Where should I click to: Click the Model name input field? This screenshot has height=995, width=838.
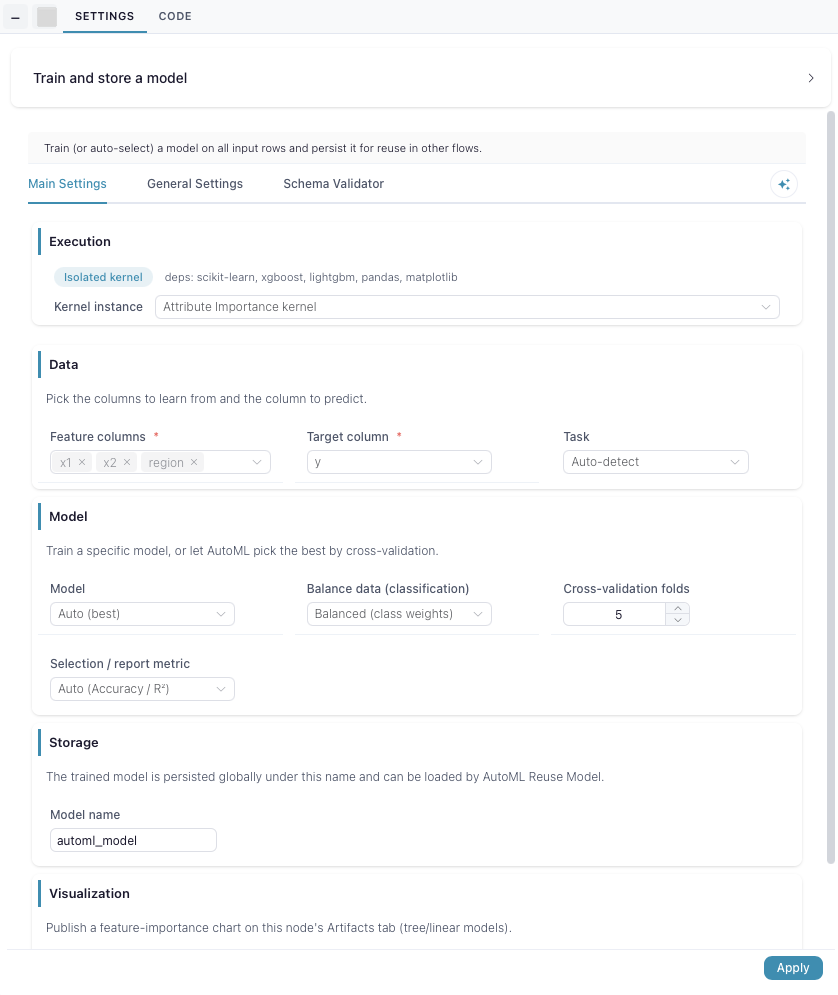click(x=133, y=840)
